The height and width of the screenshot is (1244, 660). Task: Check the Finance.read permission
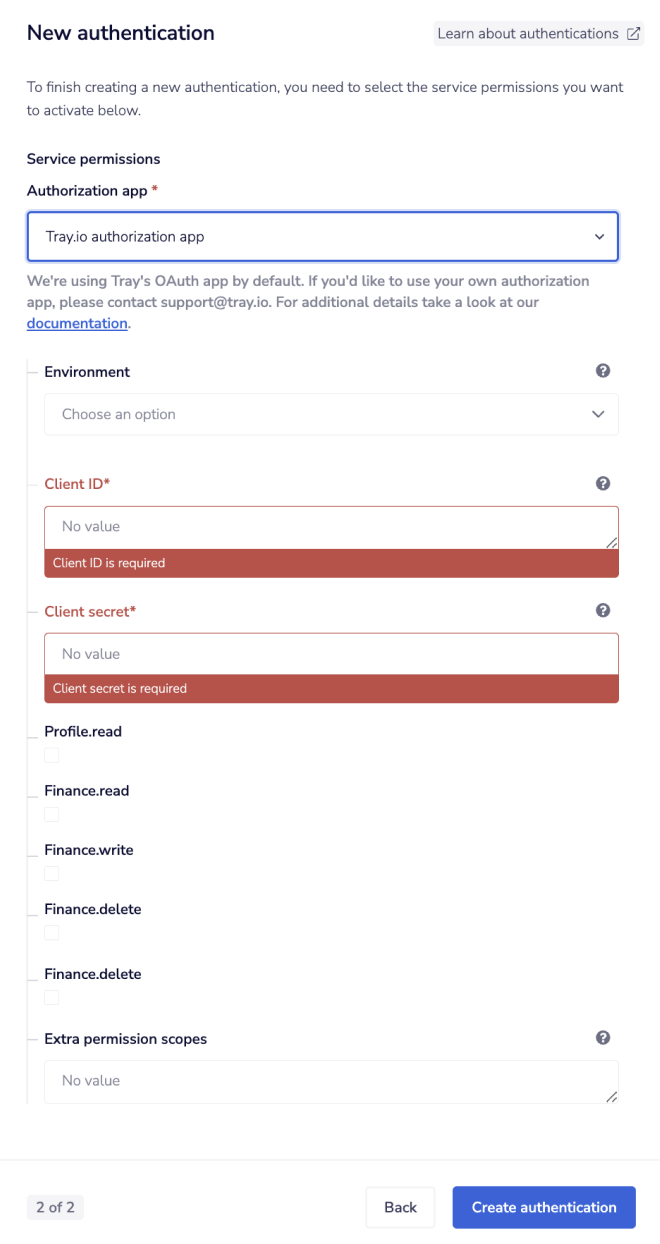coord(51,814)
